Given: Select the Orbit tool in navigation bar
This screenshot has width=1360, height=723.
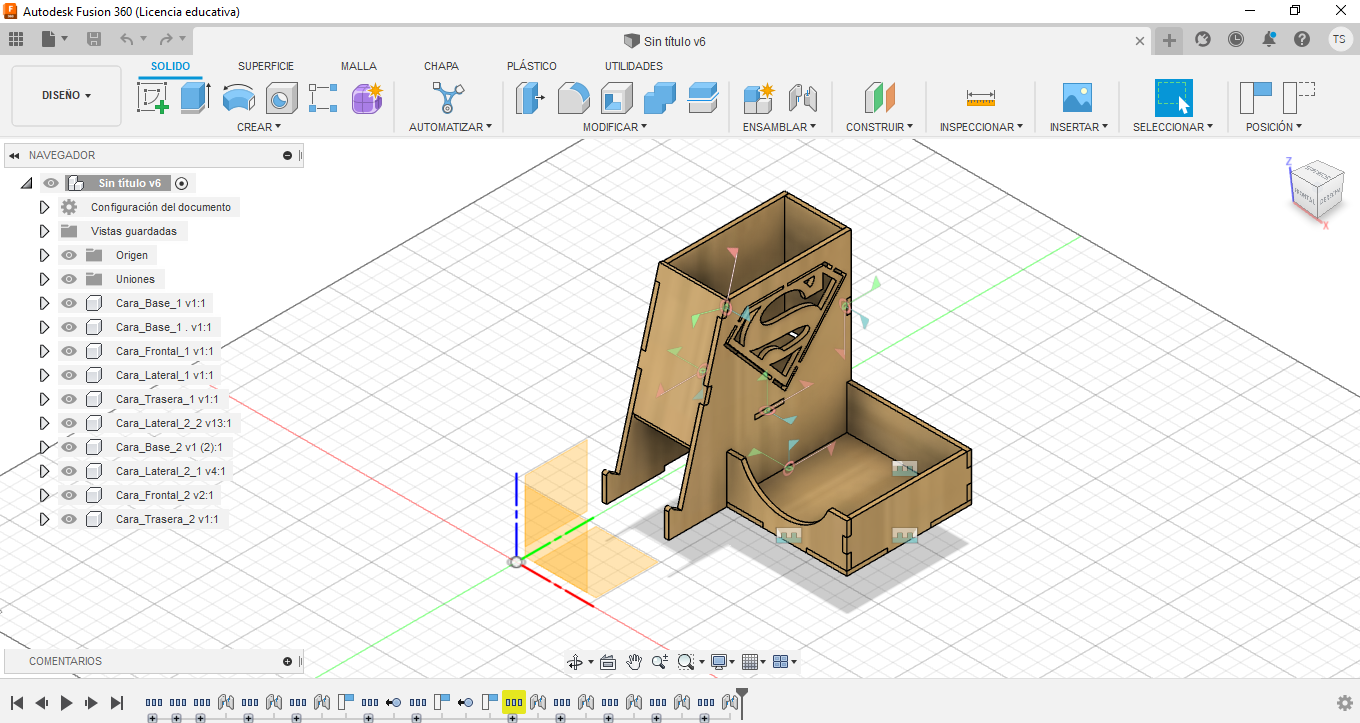Looking at the screenshot, I should pyautogui.click(x=575, y=662).
